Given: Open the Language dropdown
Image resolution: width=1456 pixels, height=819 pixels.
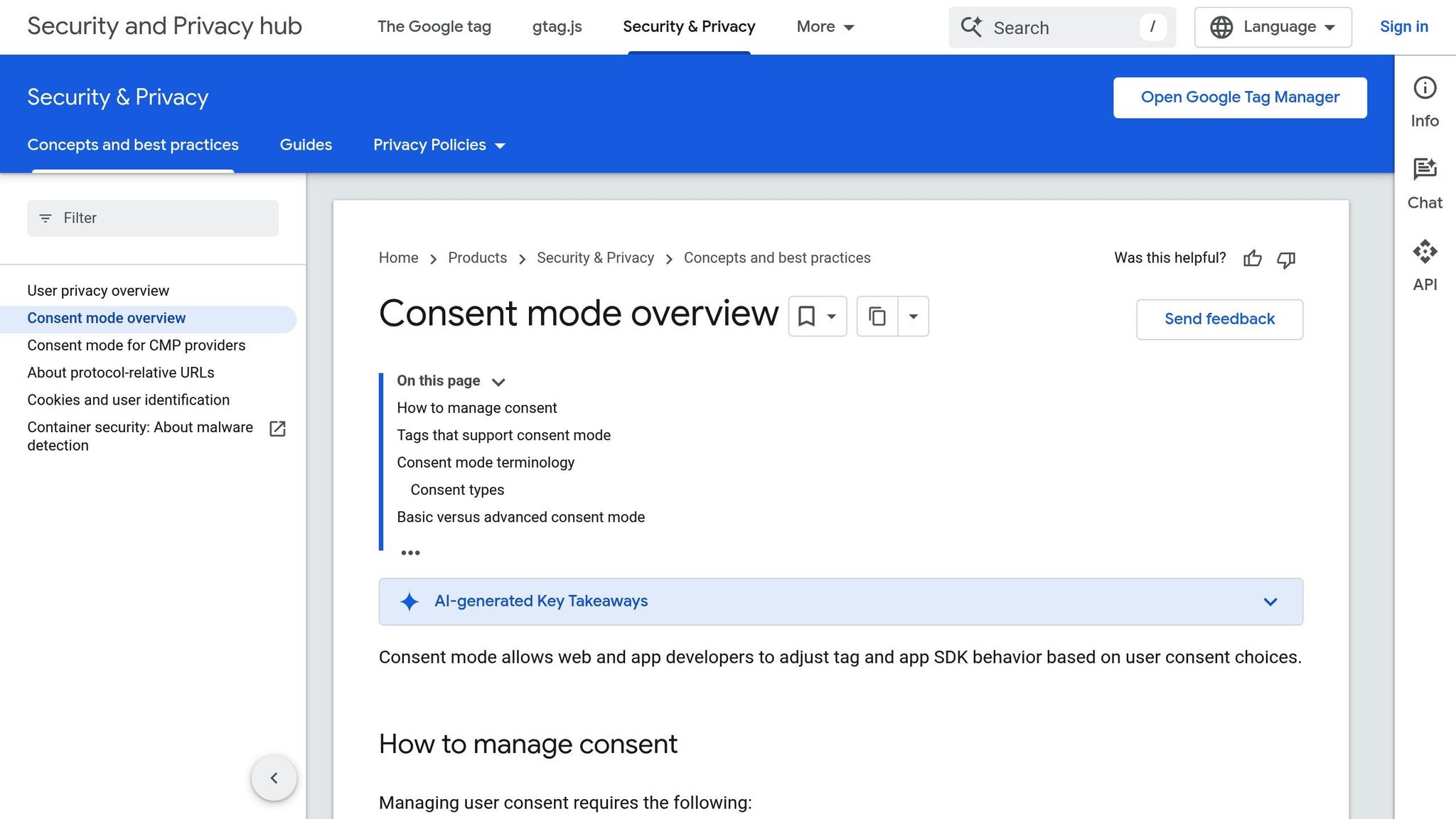Looking at the screenshot, I should (x=1272, y=26).
